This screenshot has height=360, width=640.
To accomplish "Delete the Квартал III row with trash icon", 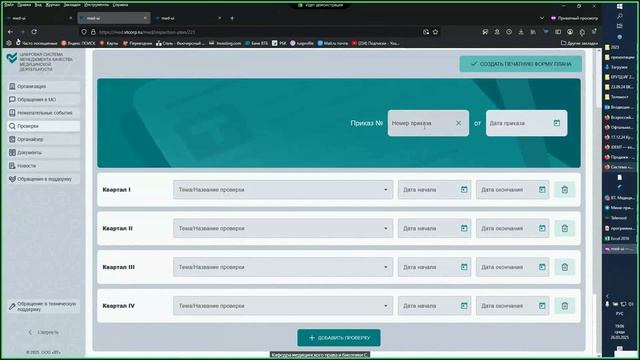I will tap(565, 267).
